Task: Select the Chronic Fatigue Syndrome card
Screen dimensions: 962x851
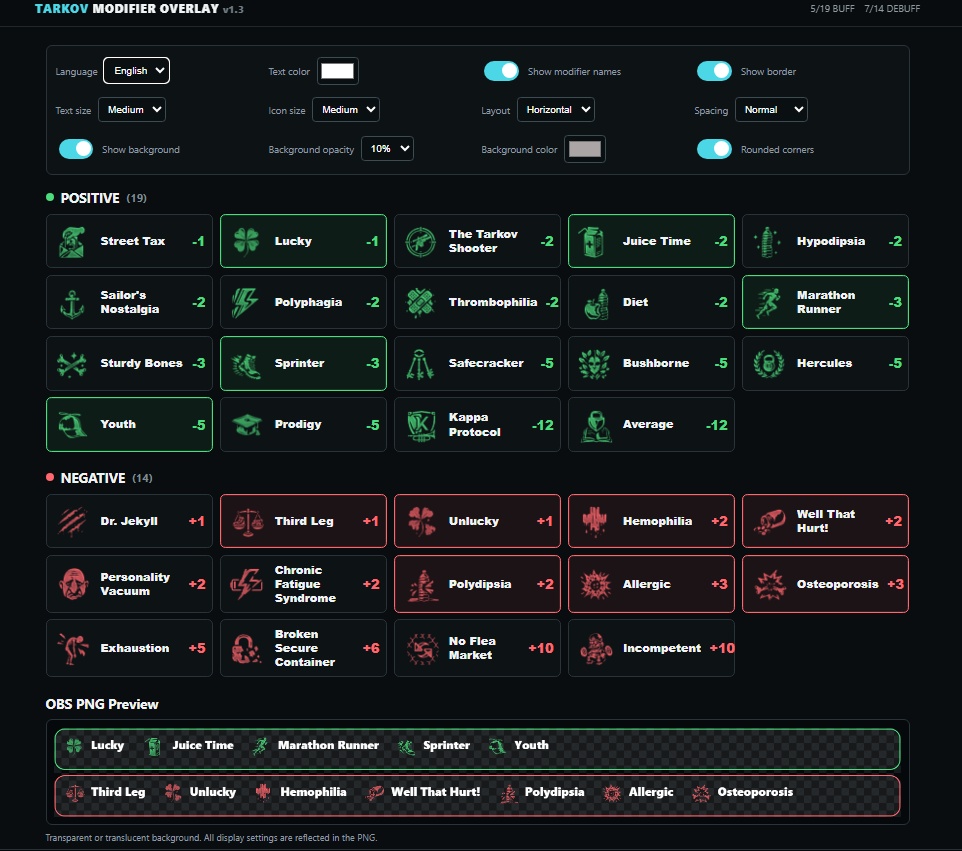Action: click(303, 584)
